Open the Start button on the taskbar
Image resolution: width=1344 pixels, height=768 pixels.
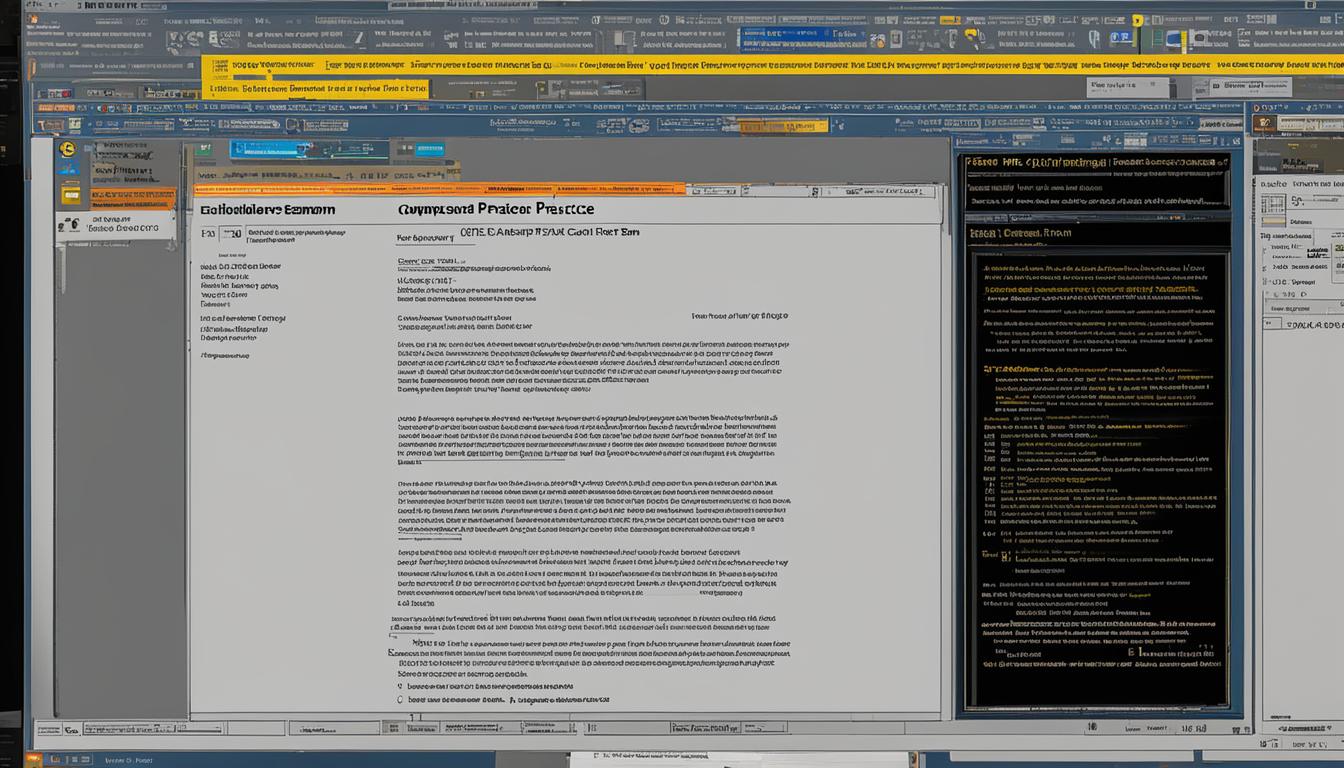pyautogui.click(x=33, y=760)
